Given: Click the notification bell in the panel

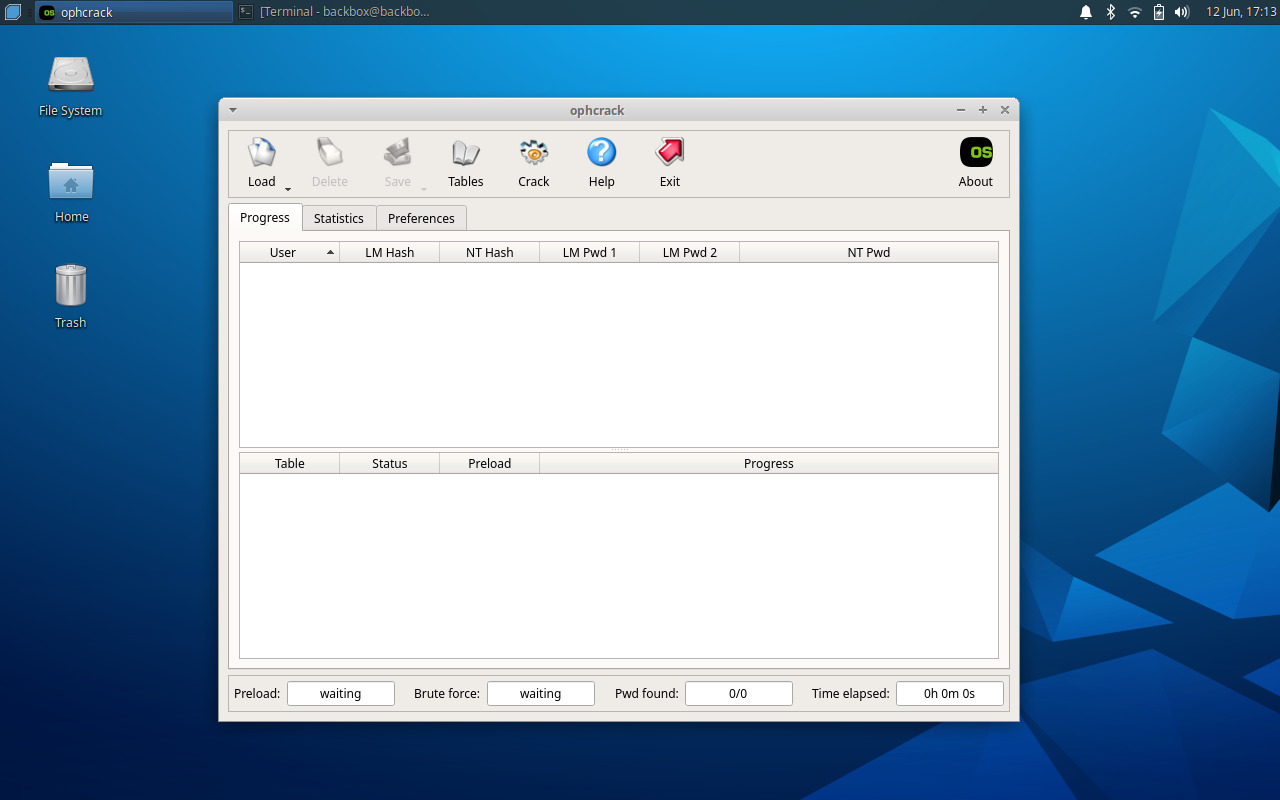Looking at the screenshot, I should tap(1086, 12).
